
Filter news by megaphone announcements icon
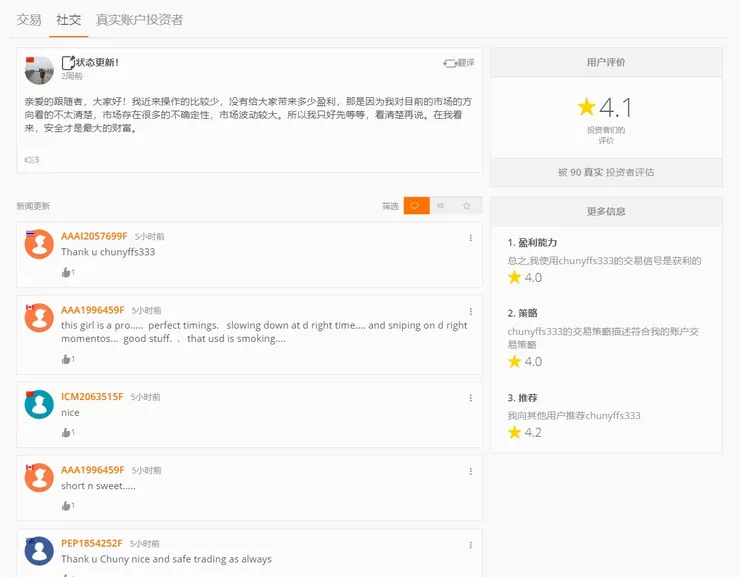click(x=441, y=206)
